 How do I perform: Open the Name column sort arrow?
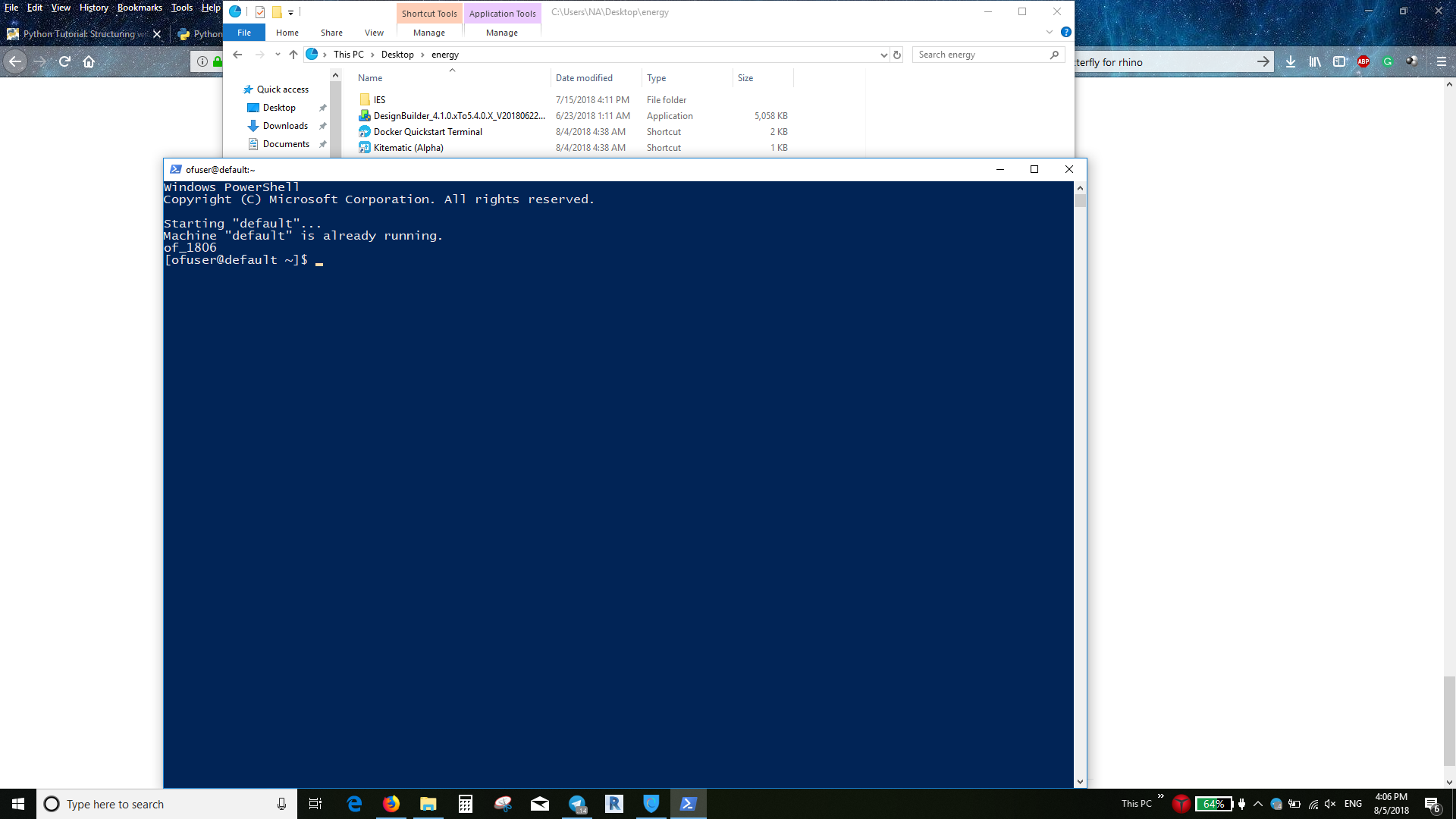(x=453, y=70)
